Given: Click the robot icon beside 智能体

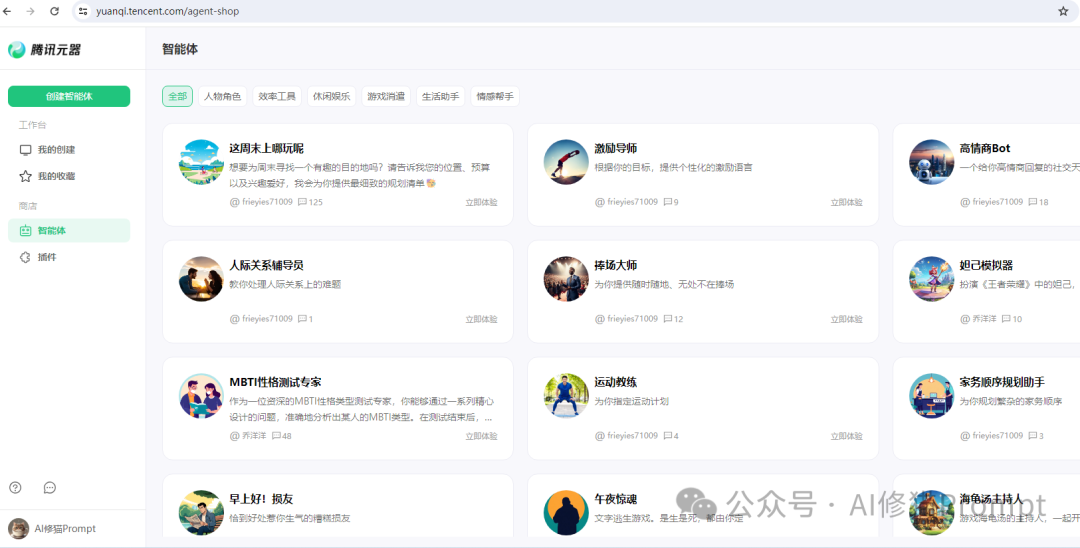Looking at the screenshot, I should click(25, 231).
